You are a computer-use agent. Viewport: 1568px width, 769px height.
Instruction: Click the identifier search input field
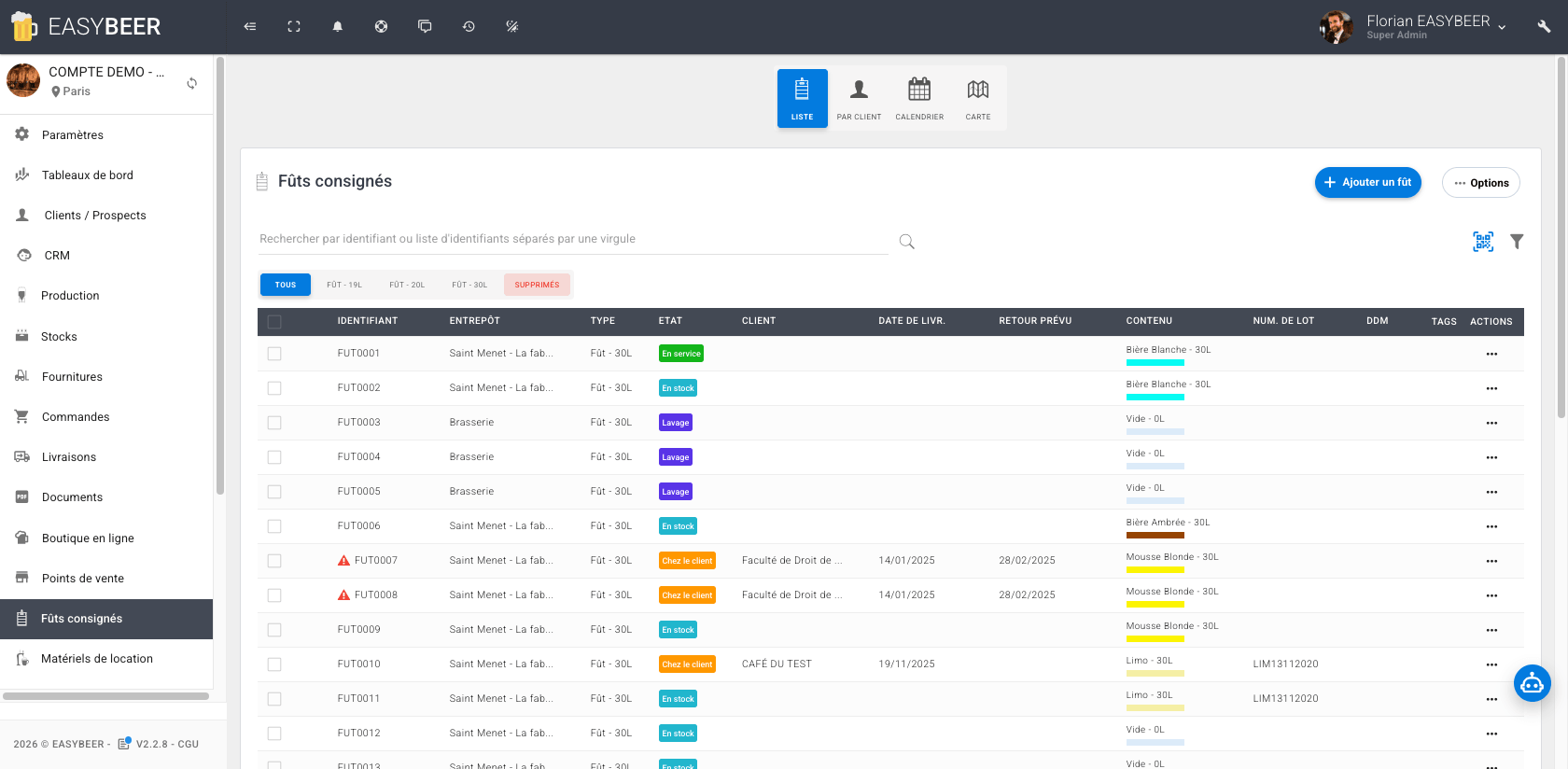[572, 239]
